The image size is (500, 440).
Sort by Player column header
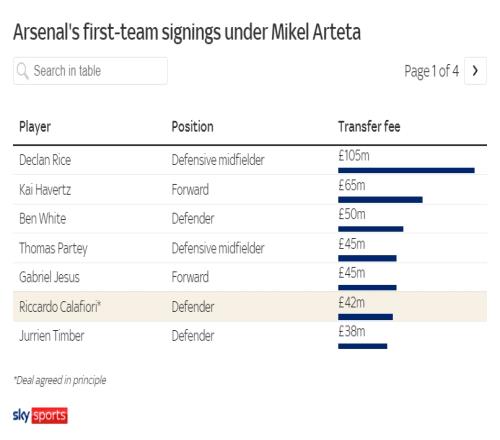point(35,127)
